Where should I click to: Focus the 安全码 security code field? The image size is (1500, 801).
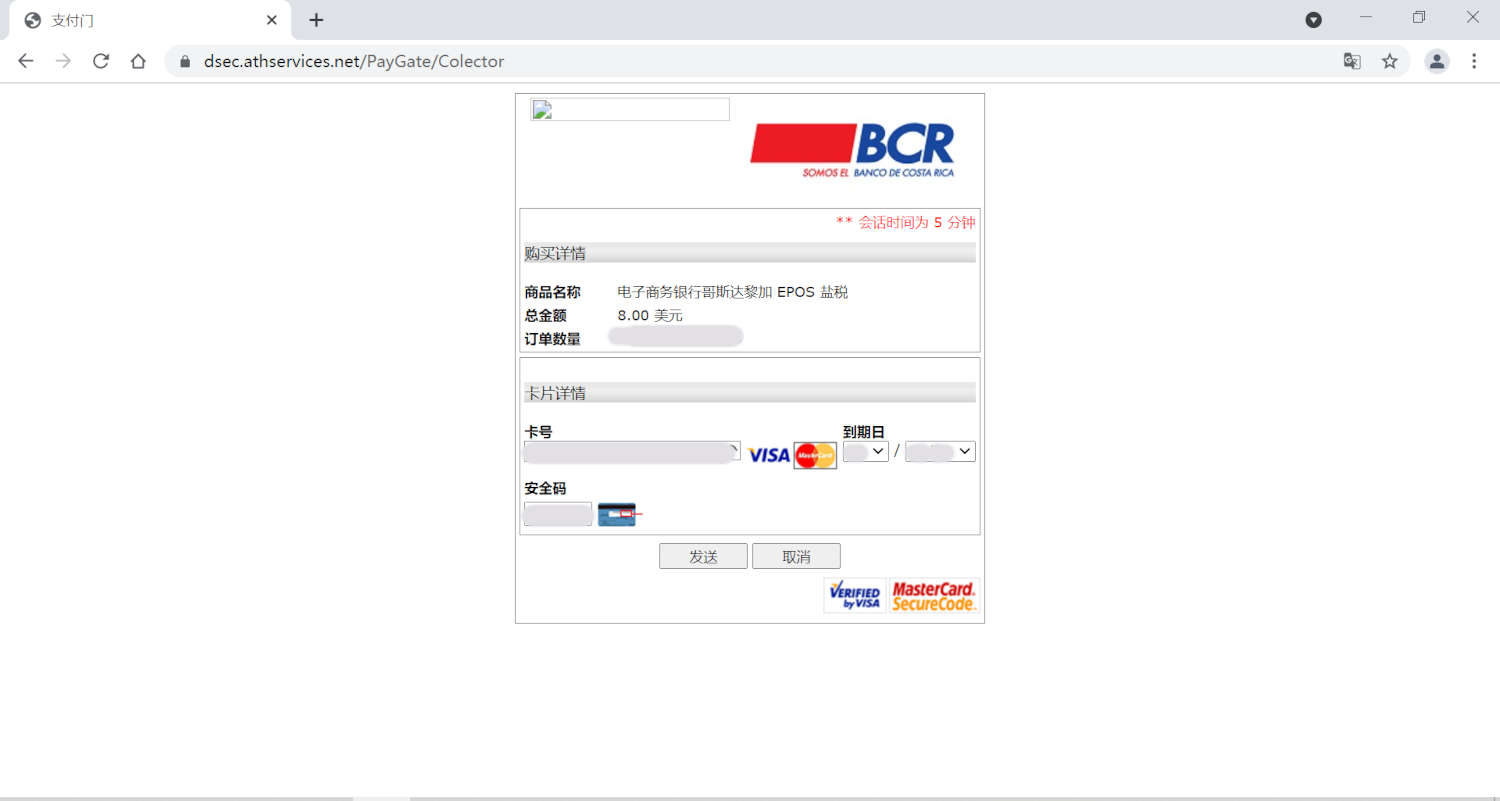click(558, 514)
